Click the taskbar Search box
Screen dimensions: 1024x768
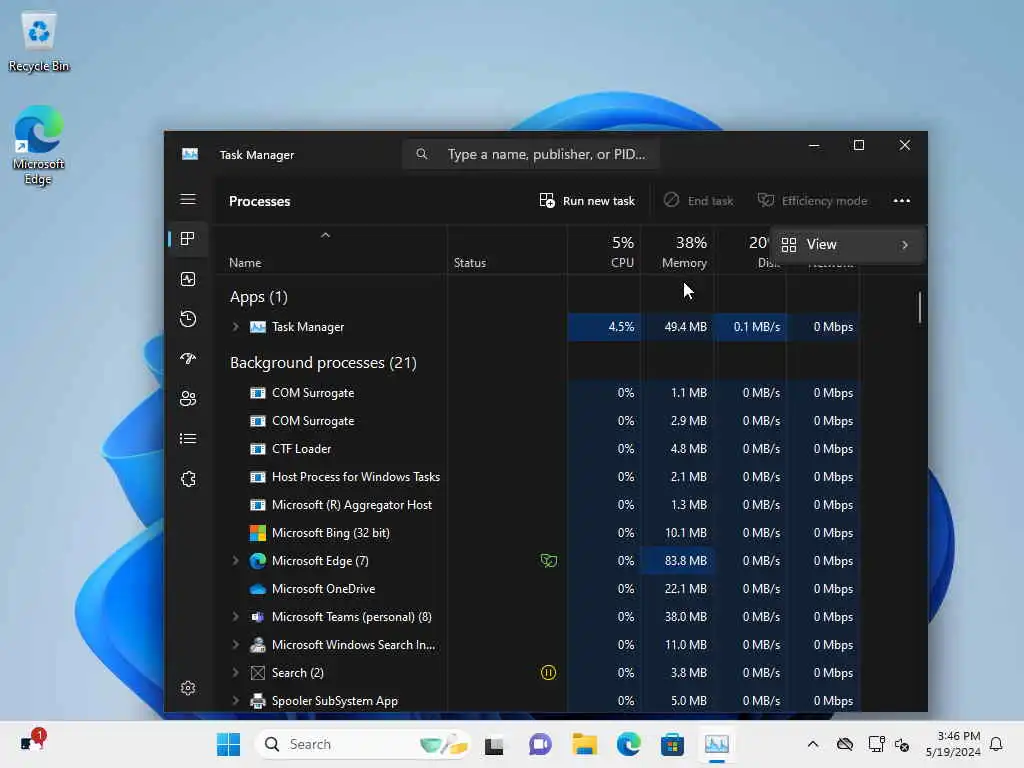coord(363,744)
